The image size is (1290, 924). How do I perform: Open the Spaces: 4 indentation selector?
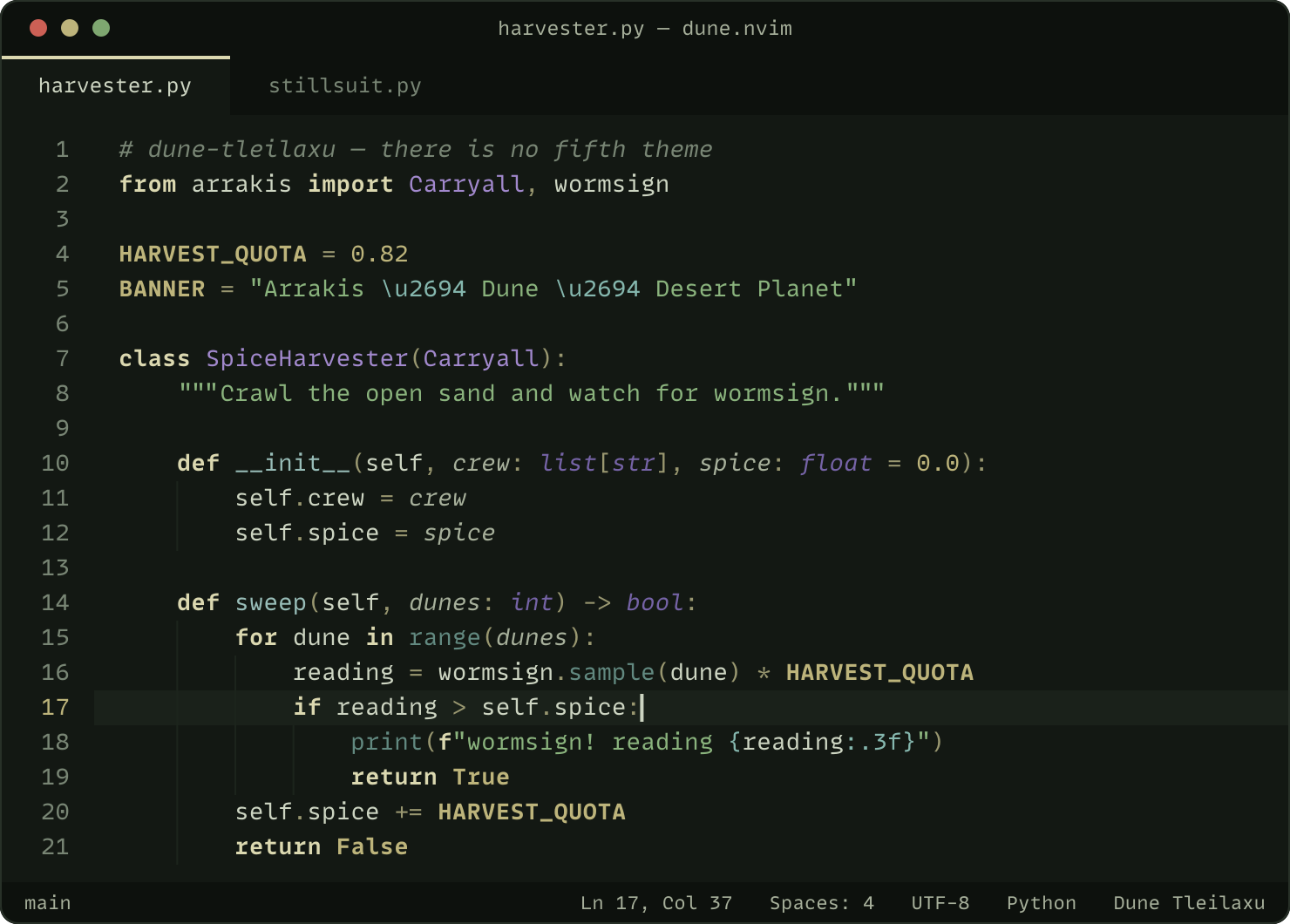click(x=822, y=903)
